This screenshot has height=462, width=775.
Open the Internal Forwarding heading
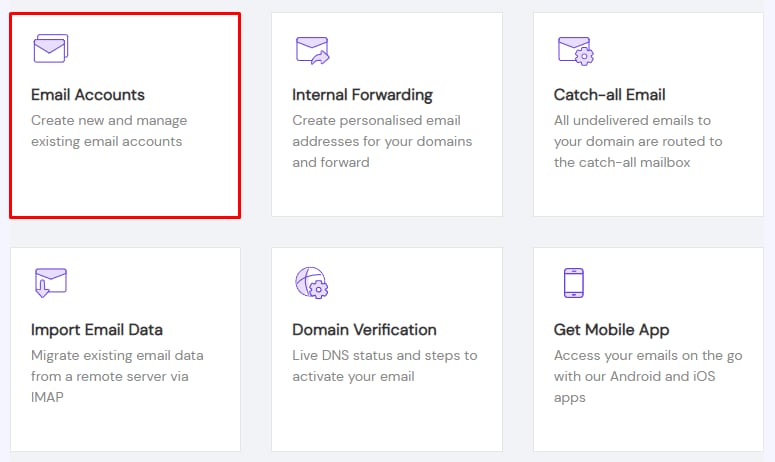click(362, 95)
